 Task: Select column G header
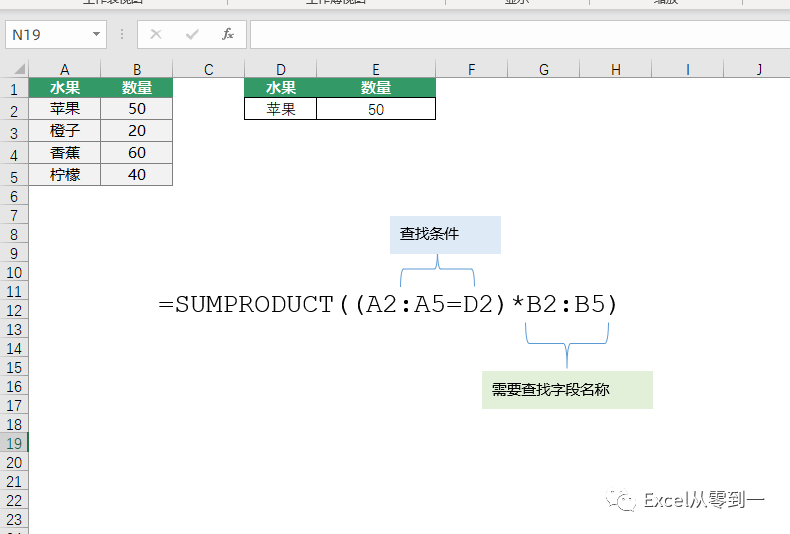[x=544, y=69]
